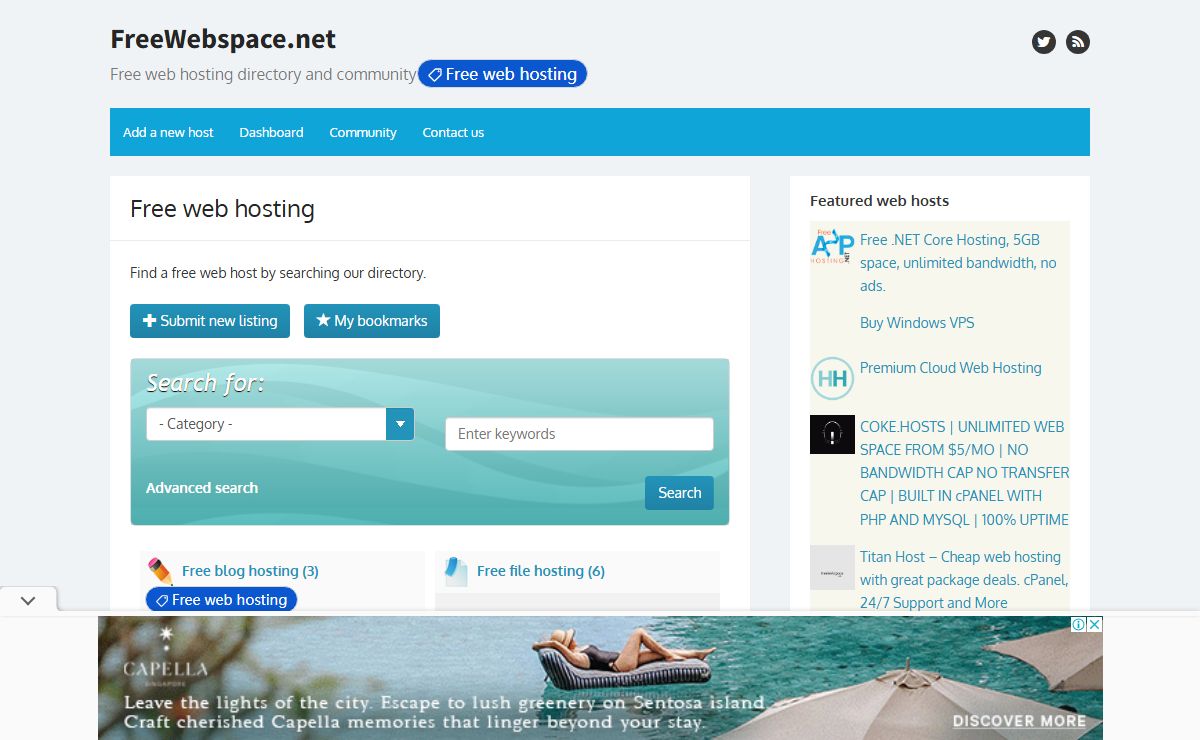Open the Community menu item
Viewport: 1200px width, 740px height.
coord(363,132)
